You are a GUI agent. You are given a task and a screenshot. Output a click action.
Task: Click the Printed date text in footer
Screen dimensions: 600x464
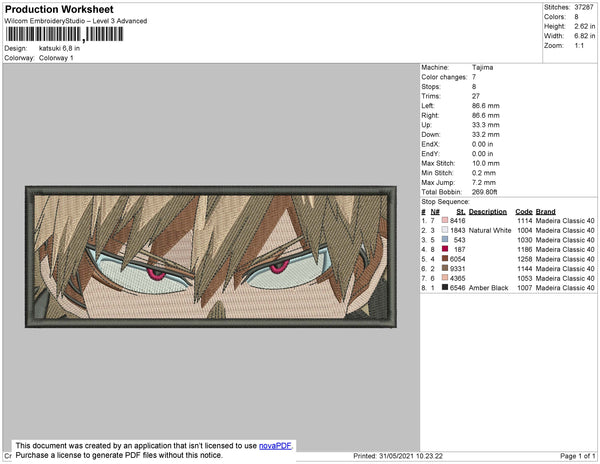point(398,456)
